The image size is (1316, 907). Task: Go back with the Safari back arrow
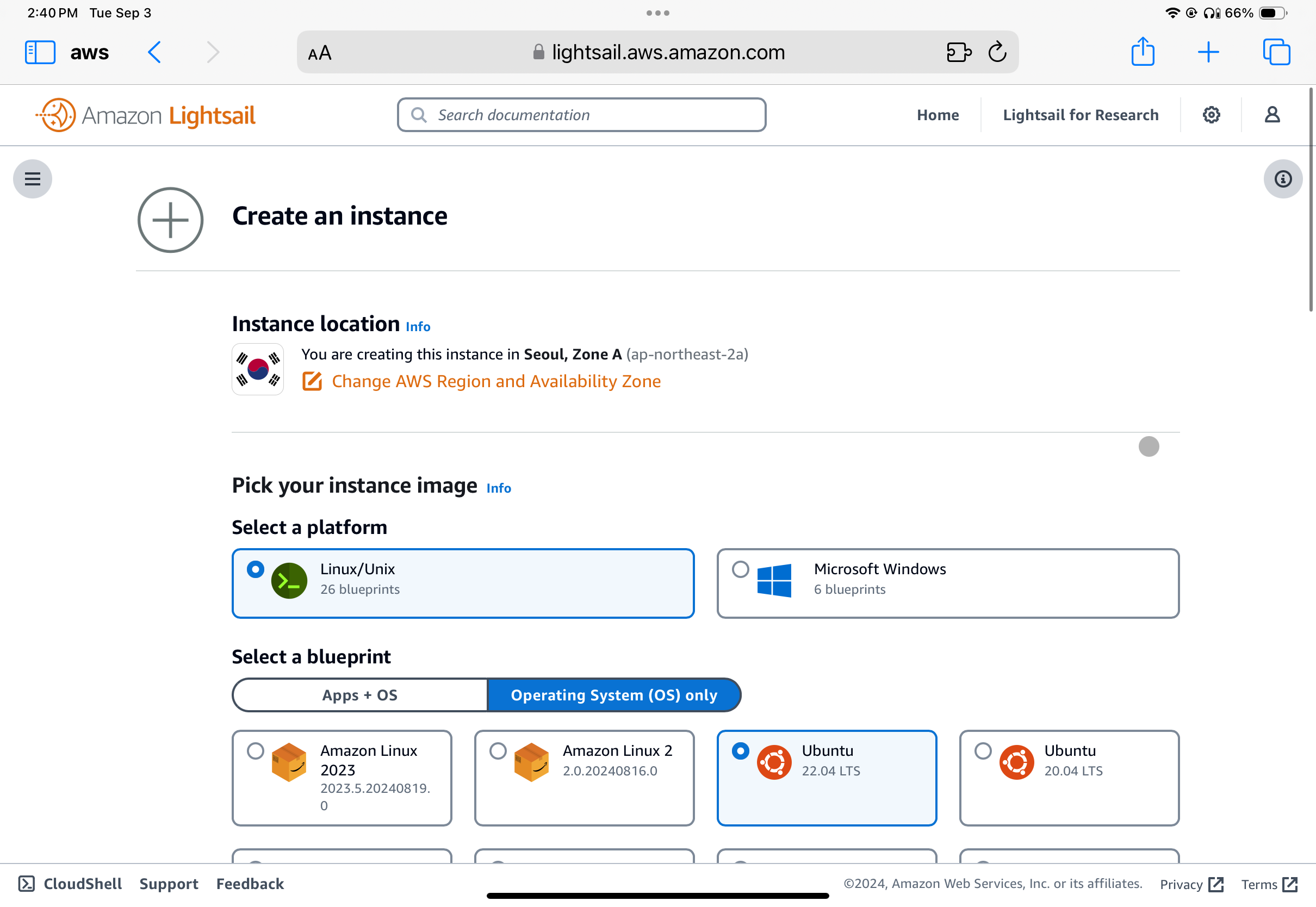[154, 52]
